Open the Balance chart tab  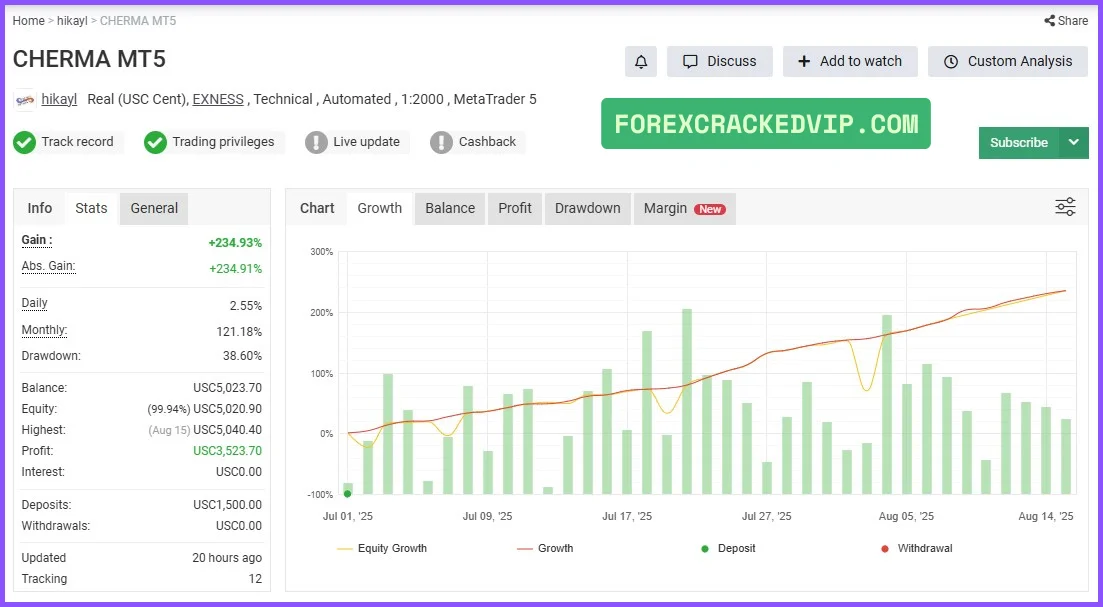pos(450,208)
